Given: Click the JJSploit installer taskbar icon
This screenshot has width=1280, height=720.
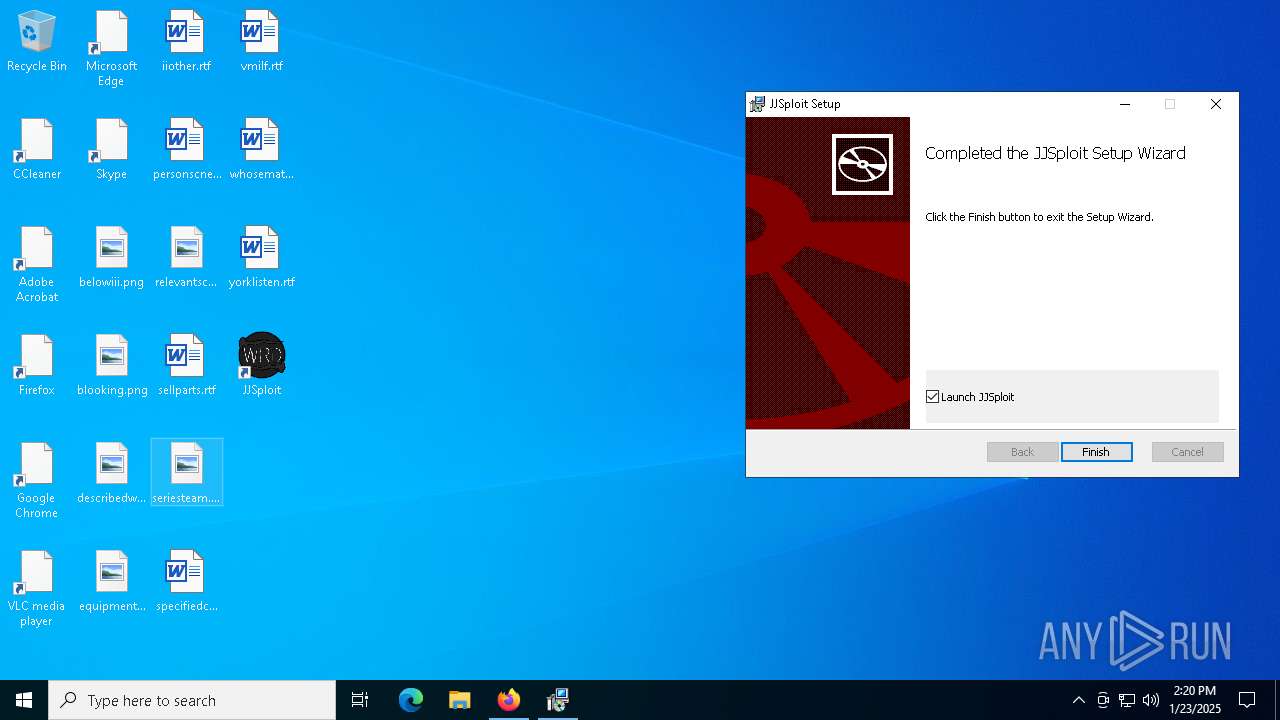Looking at the screenshot, I should coord(558,700).
